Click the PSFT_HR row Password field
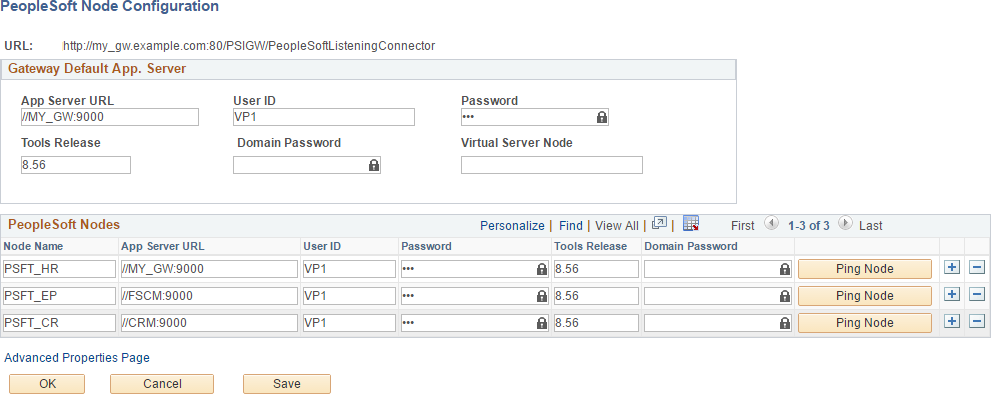The height and width of the screenshot is (394, 991). pyautogui.click(x=474, y=269)
